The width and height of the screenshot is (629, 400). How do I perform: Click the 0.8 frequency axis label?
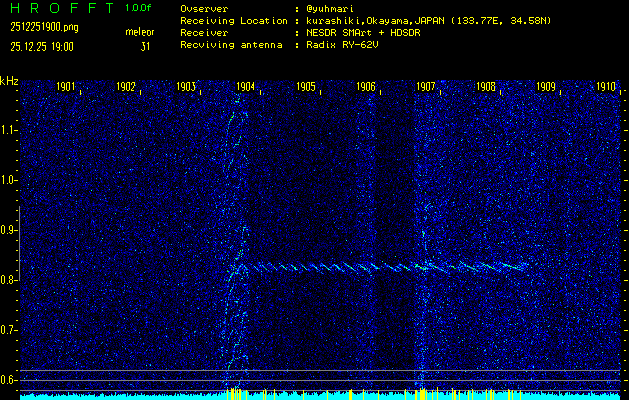pyautogui.click(x=7, y=280)
